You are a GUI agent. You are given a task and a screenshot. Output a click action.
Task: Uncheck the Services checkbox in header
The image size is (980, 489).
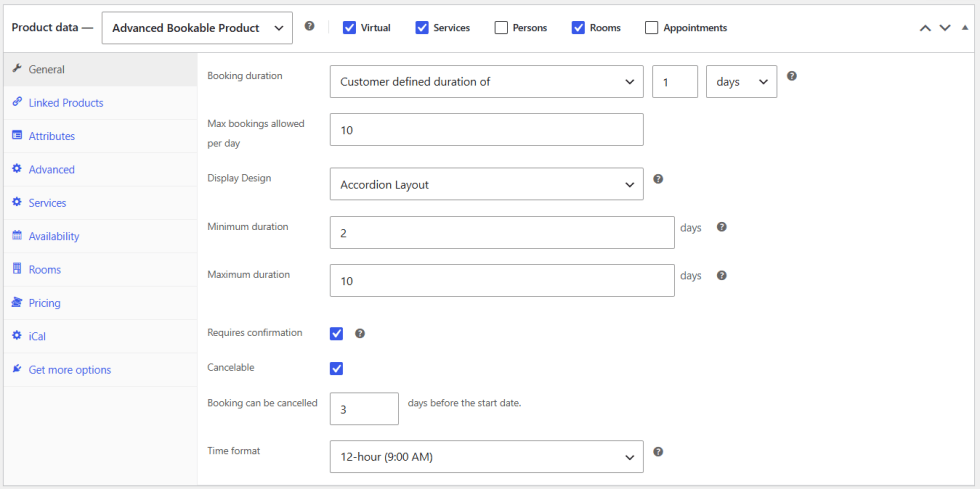(x=422, y=28)
